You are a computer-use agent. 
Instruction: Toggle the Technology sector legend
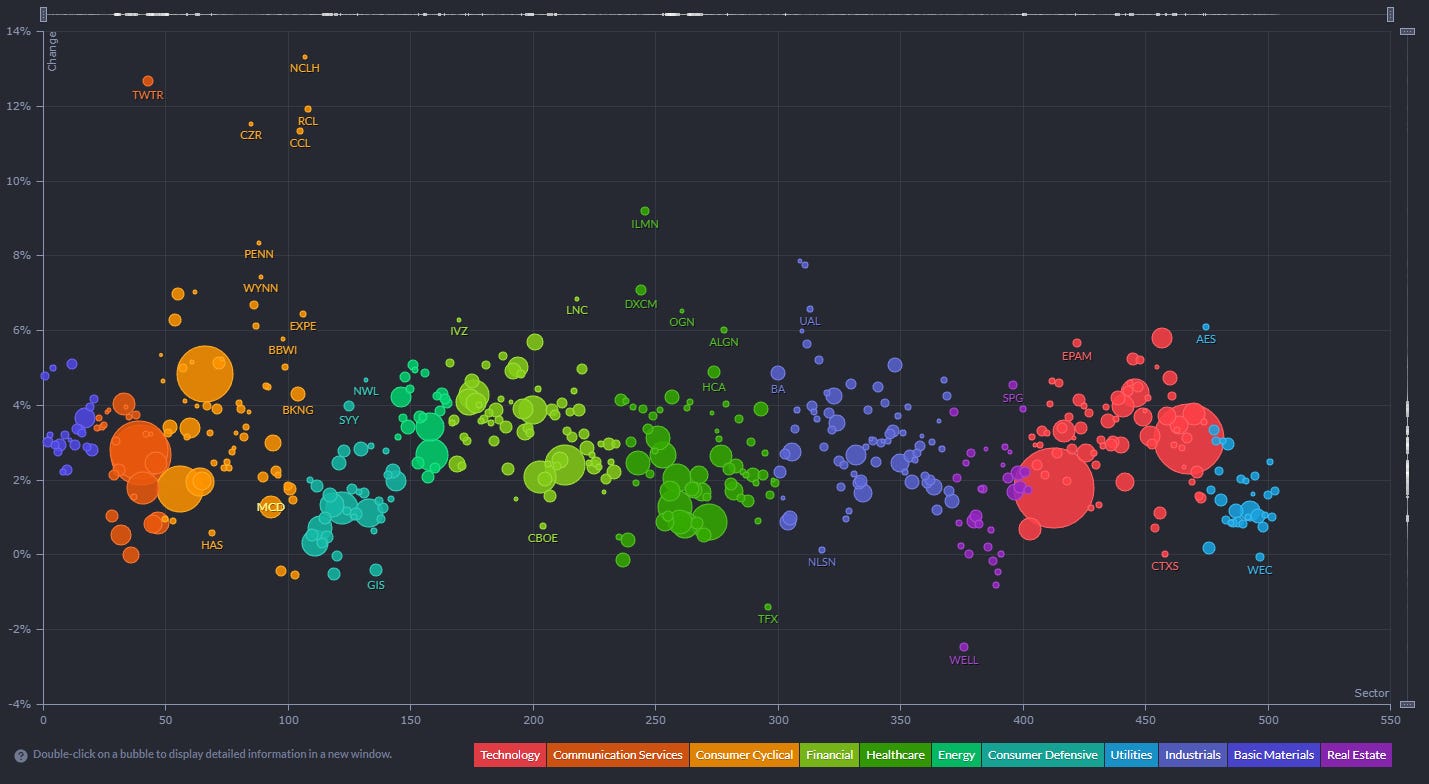click(x=509, y=755)
